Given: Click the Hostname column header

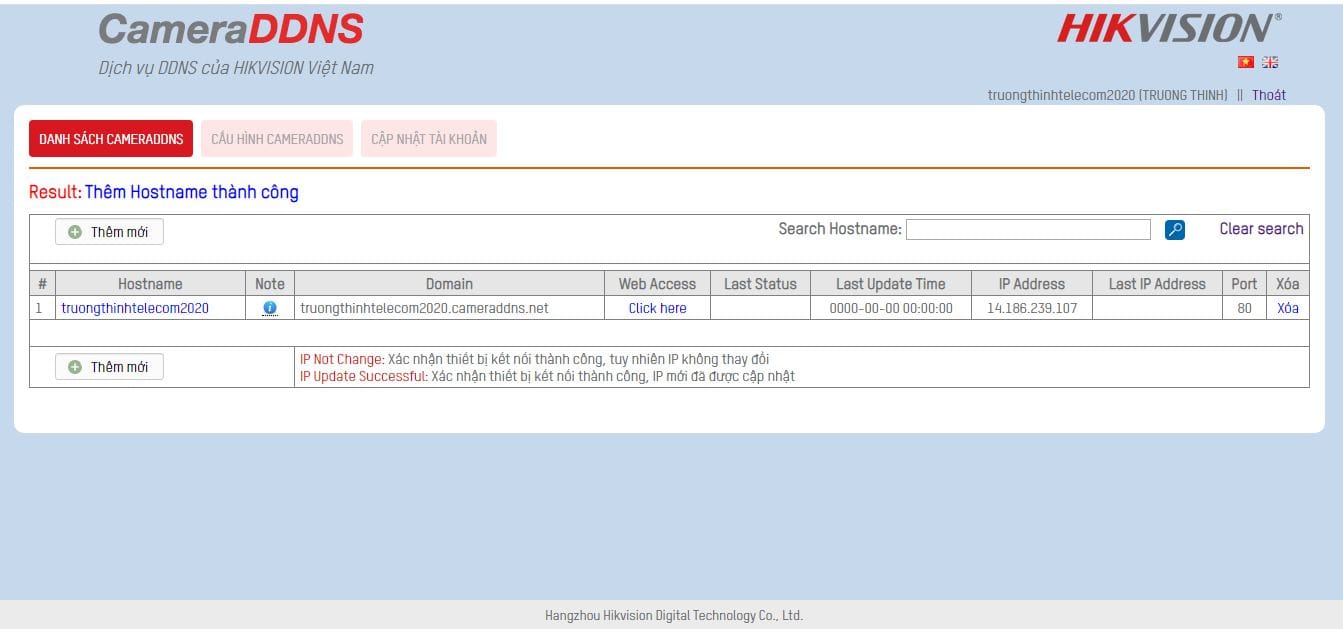Looking at the screenshot, I should point(150,284).
